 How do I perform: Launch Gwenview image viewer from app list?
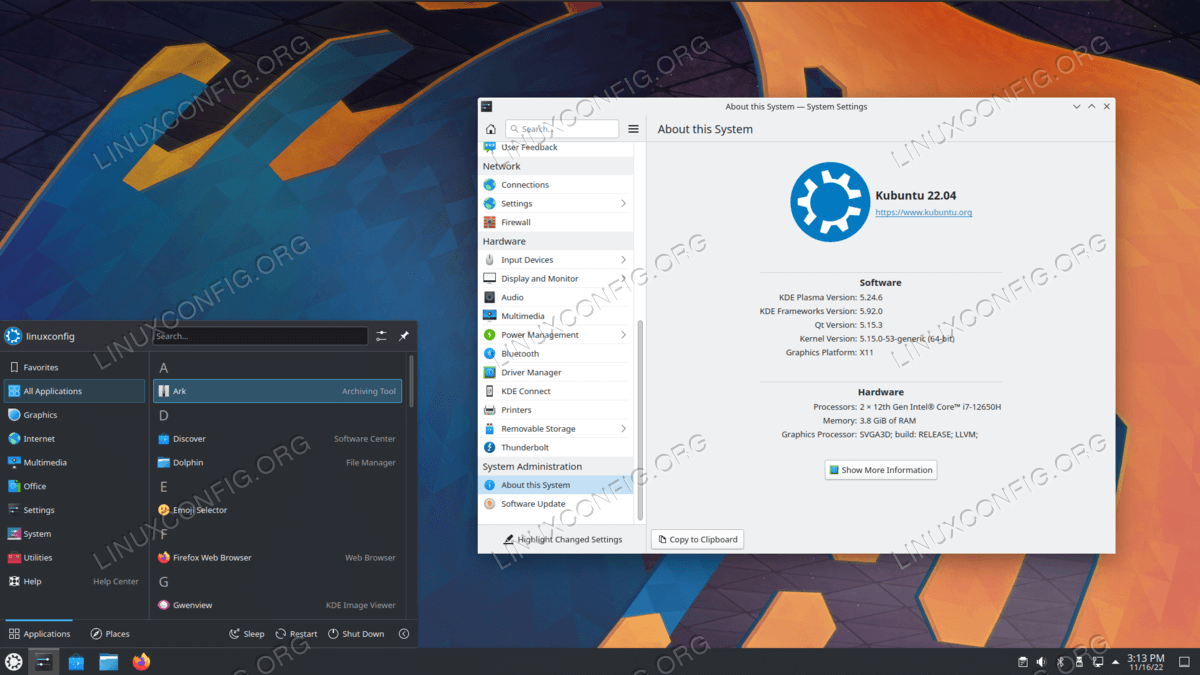[x=277, y=605]
